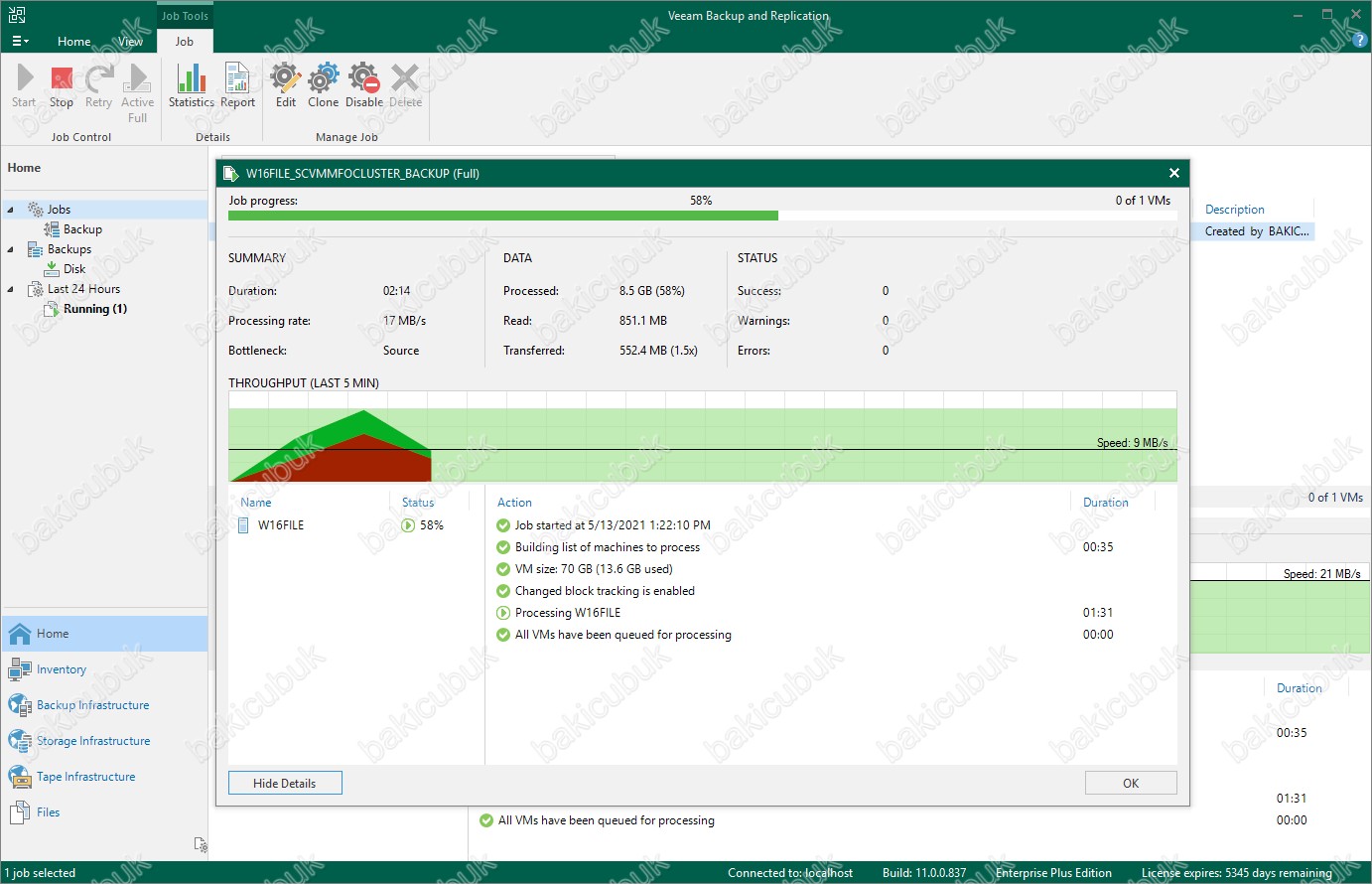Image resolution: width=1372 pixels, height=884 pixels.
Task: Collapse the Backups tree node
Action: (11, 249)
